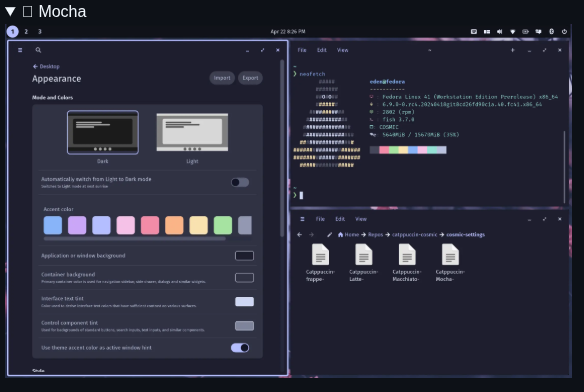Open catppuccin-cosmic in breadcrumb path
Screen dimensions: 584x392
tap(415, 234)
